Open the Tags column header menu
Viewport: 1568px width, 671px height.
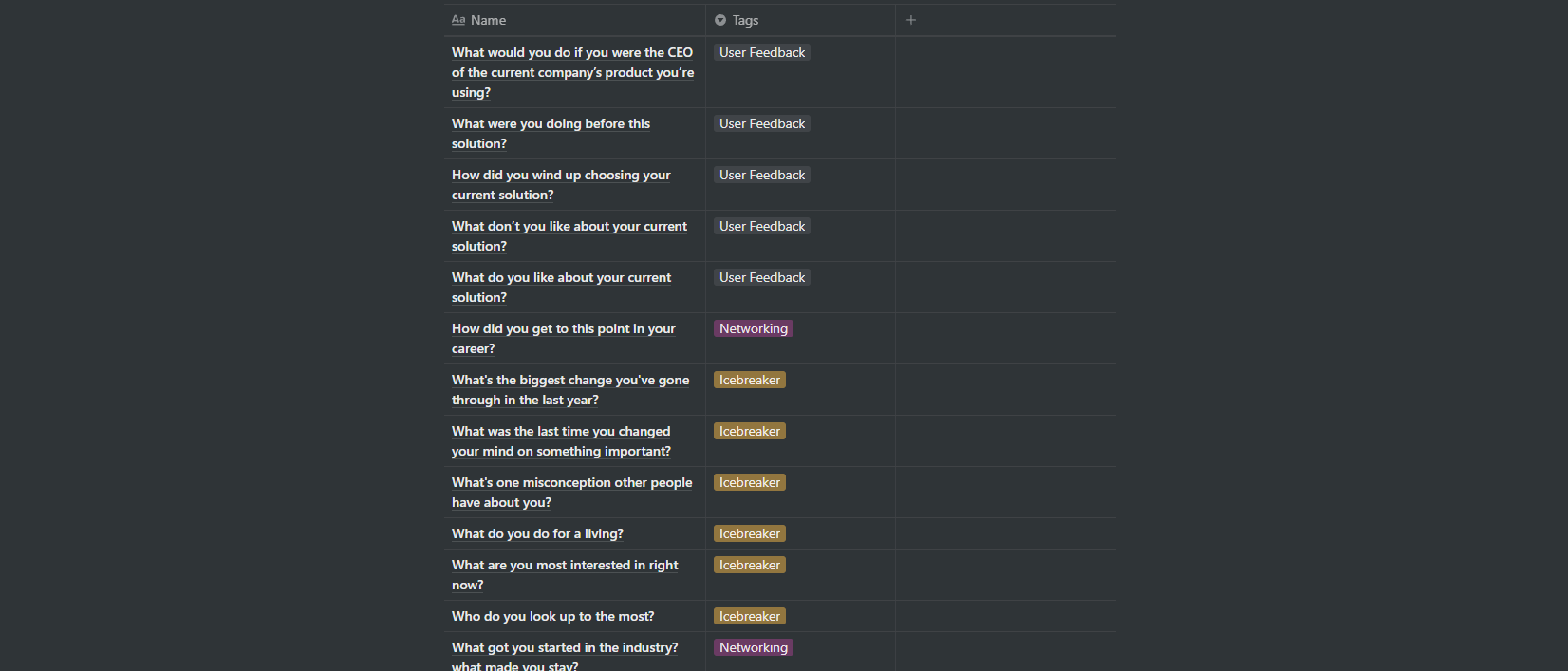(745, 19)
